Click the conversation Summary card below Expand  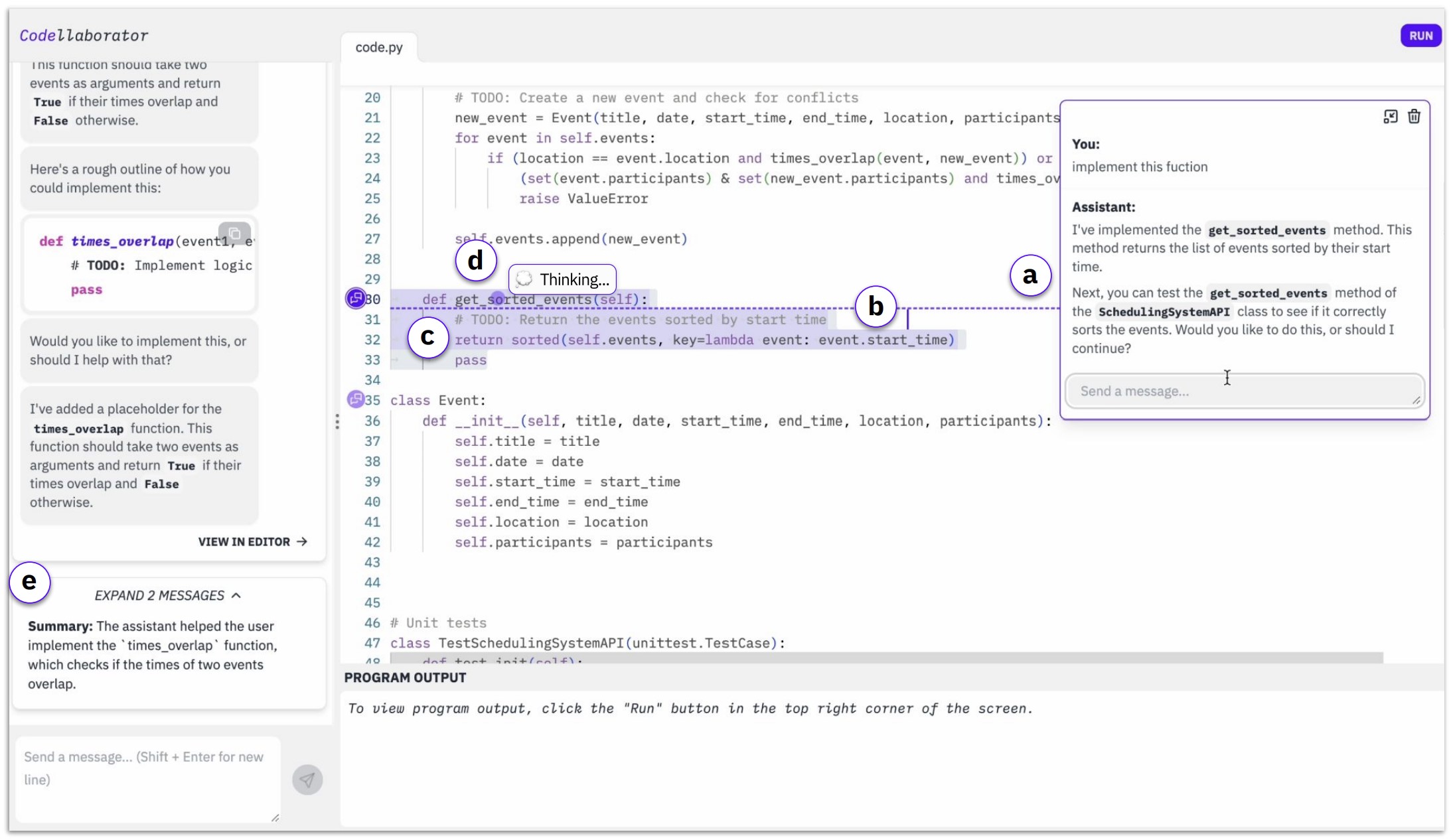click(153, 654)
